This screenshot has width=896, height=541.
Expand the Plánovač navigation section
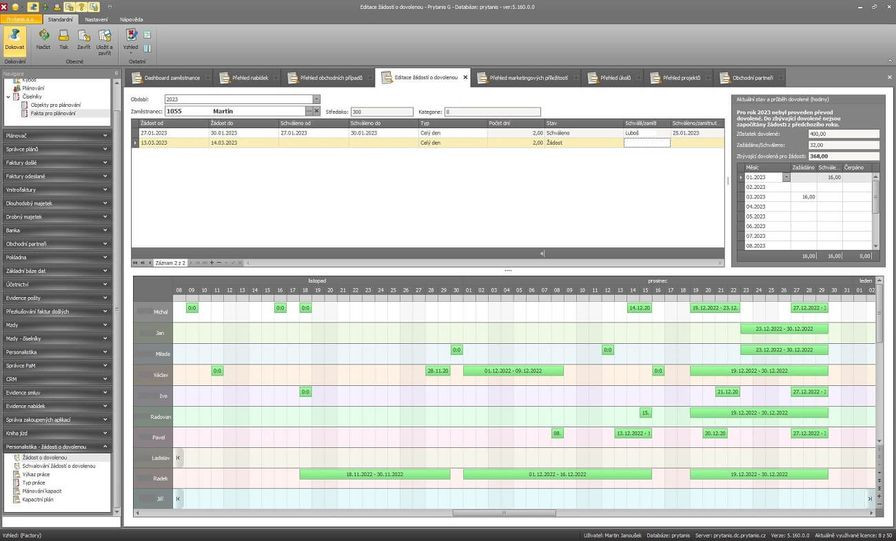[x=55, y=134]
